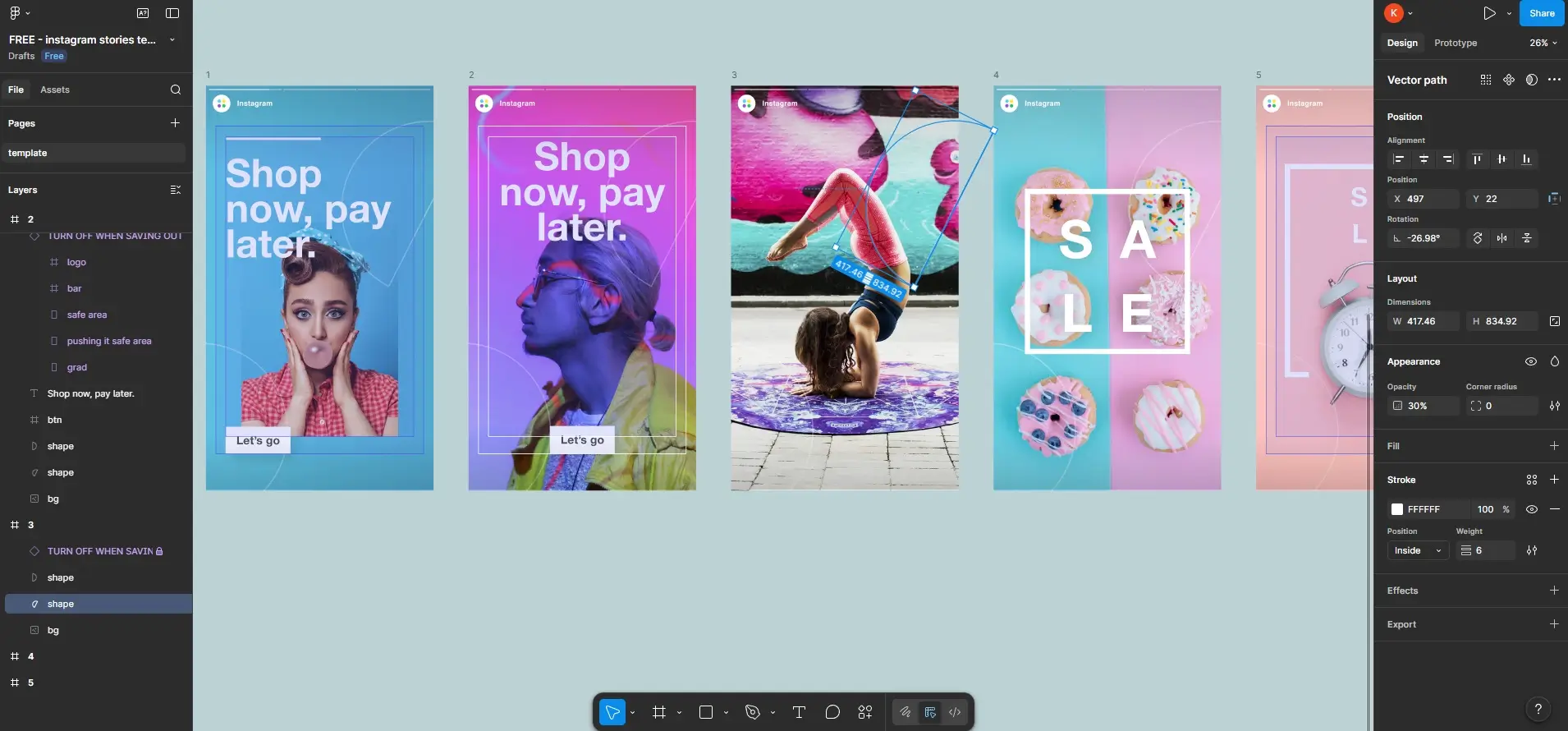
Task: Toggle independent corner radius icon
Action: (x=1555, y=406)
